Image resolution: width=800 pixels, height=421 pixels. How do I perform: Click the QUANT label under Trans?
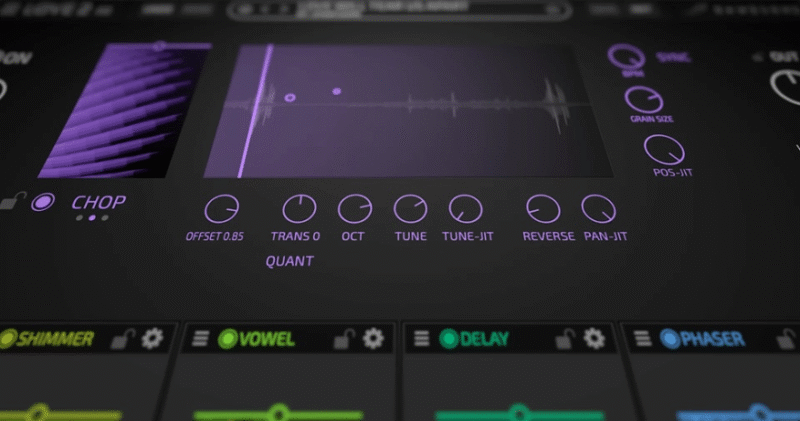click(x=289, y=261)
